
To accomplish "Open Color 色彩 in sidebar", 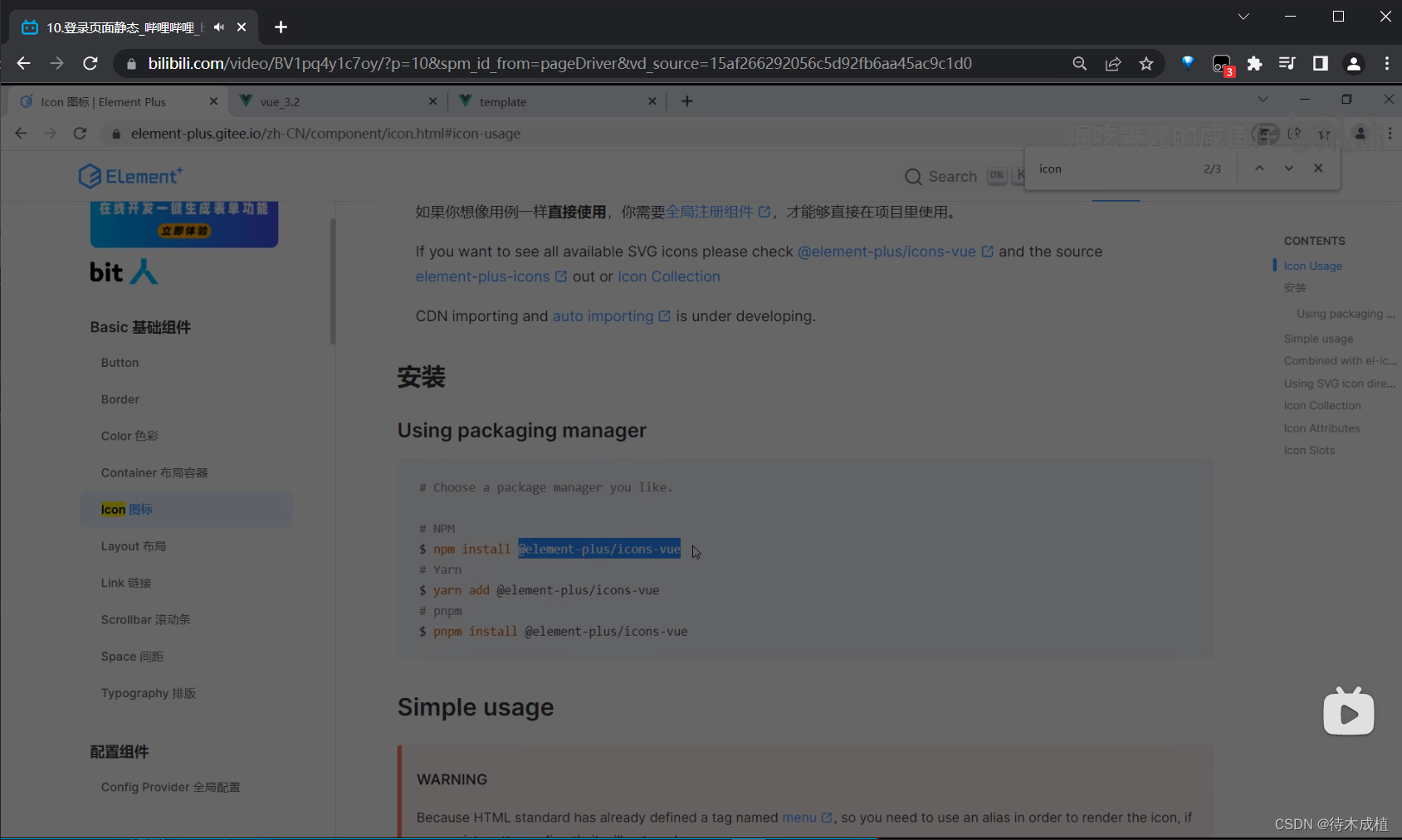I will click(x=129, y=436).
